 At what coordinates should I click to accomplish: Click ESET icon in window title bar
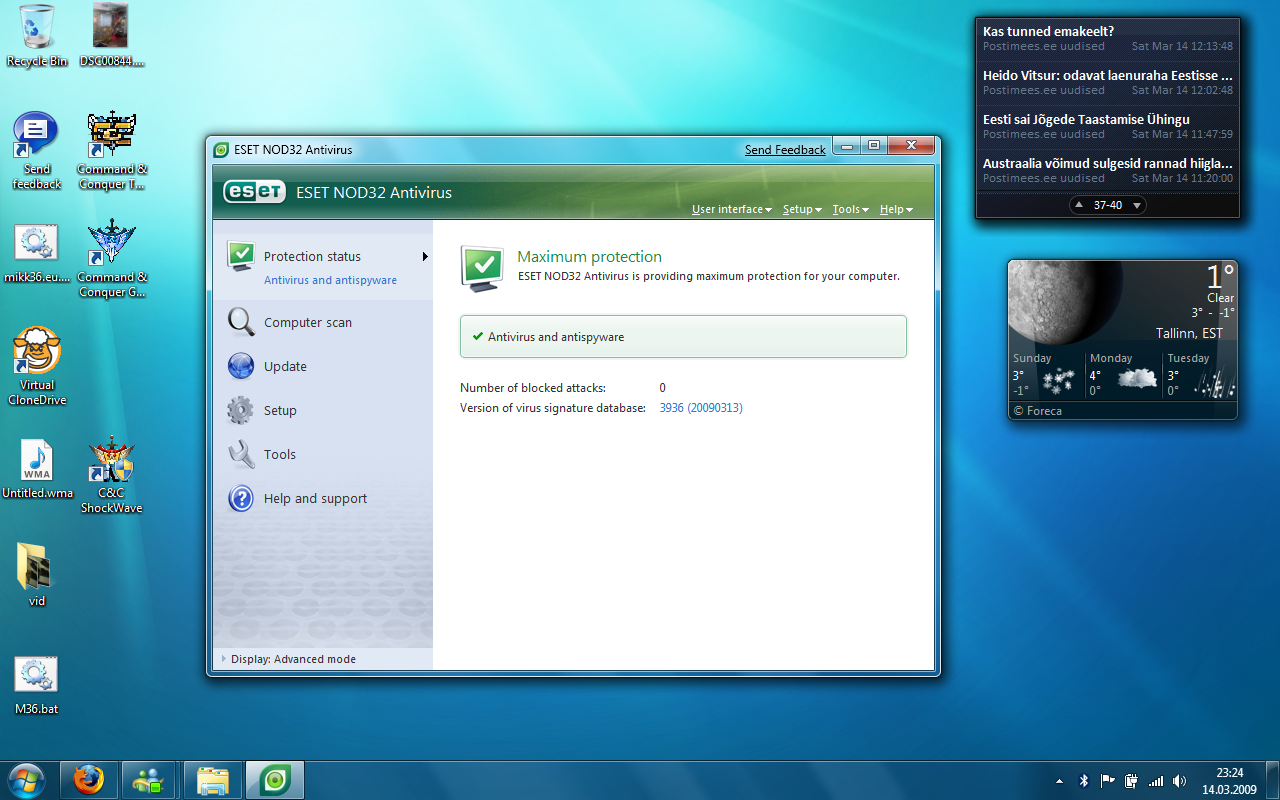tap(221, 150)
